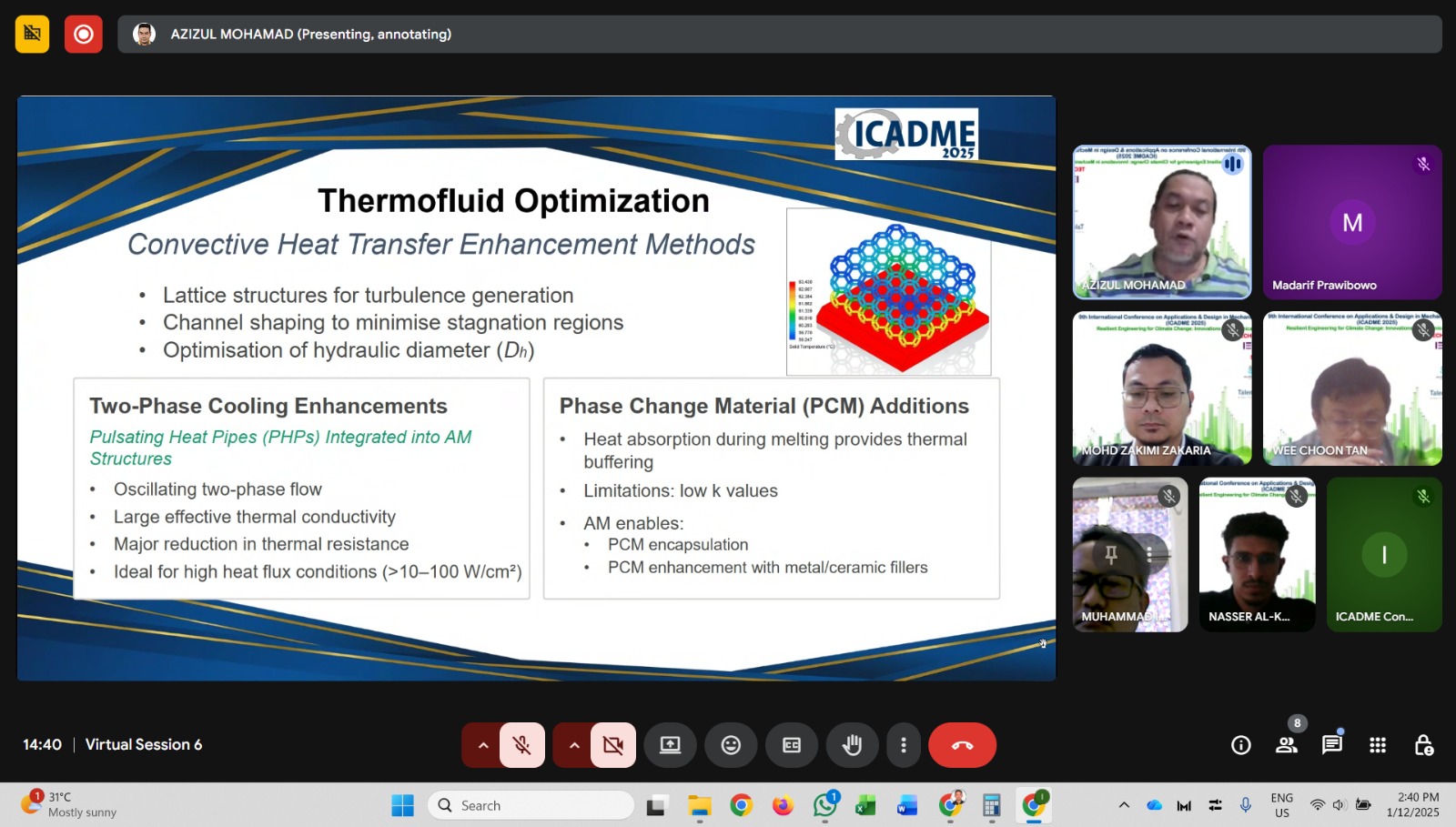Screen dimensions: 1456x827
Task: Toggle closed captions button
Action: pyautogui.click(x=792, y=745)
